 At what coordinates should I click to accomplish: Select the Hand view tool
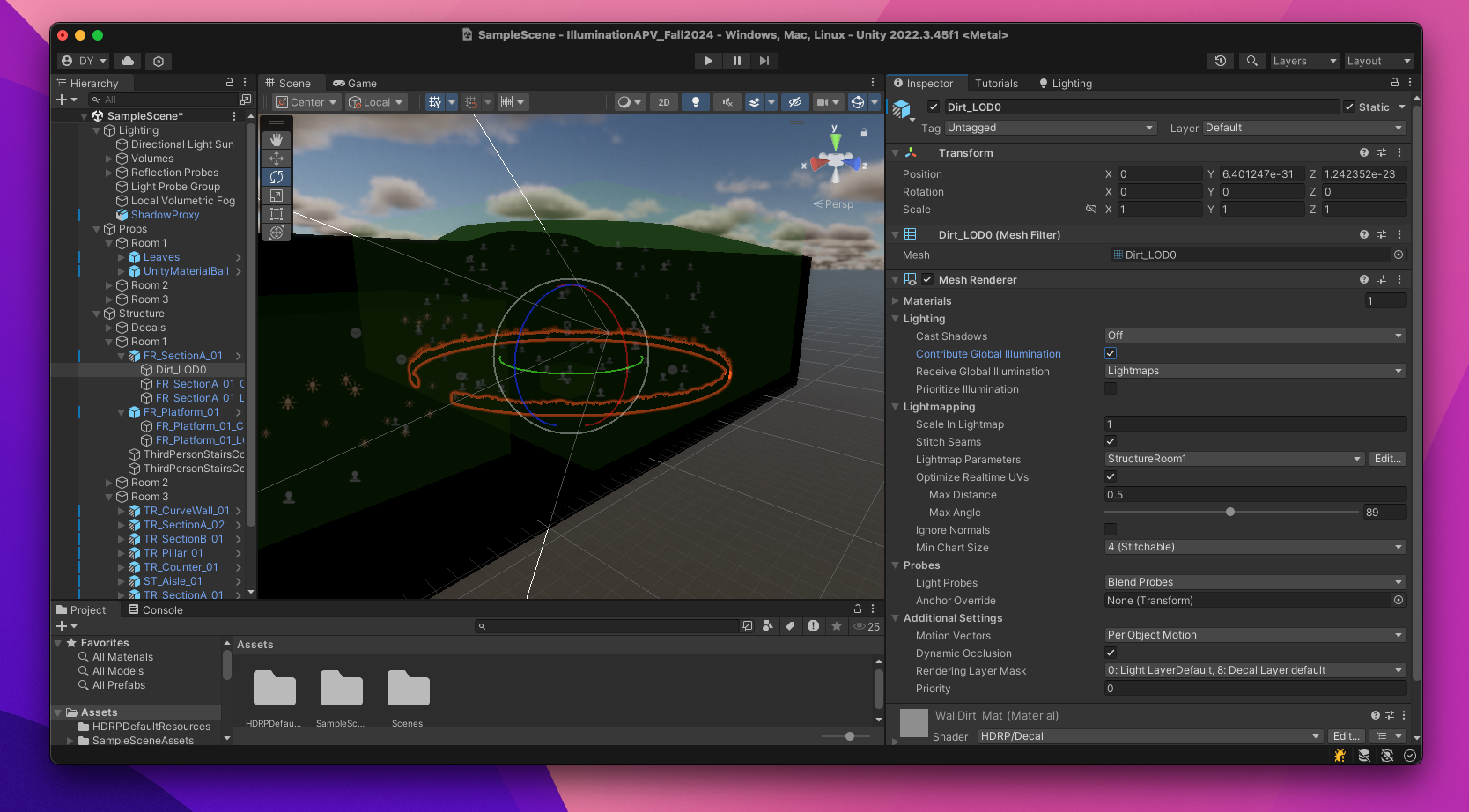[x=277, y=140]
